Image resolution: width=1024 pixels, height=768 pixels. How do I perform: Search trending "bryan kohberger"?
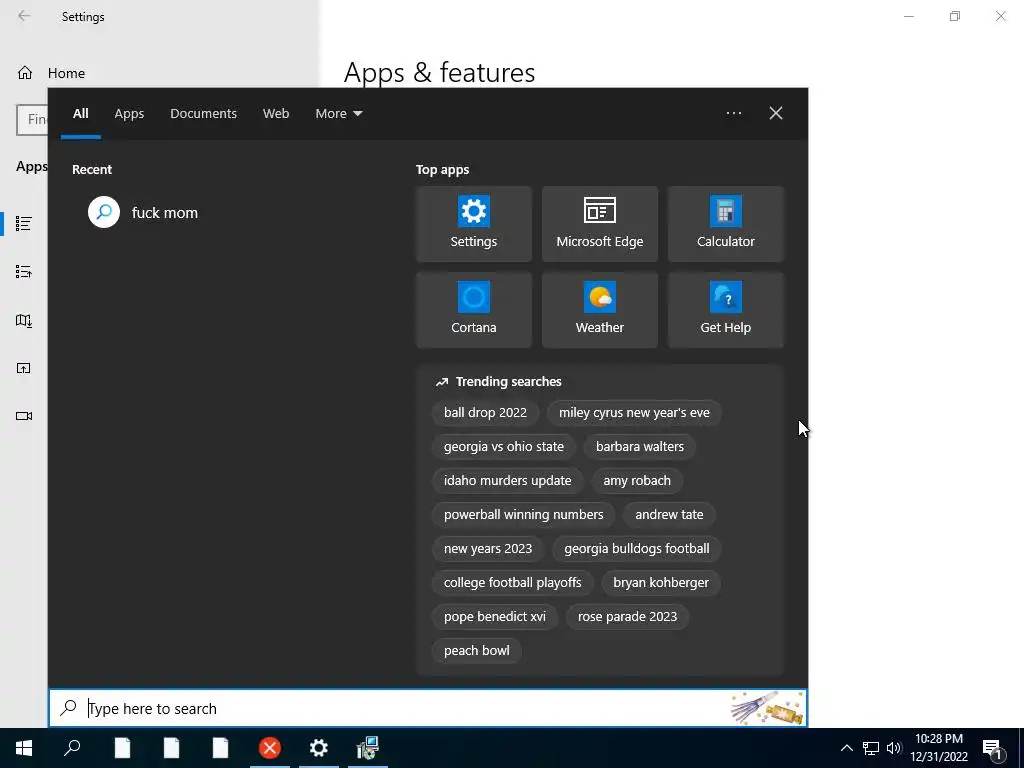(661, 583)
